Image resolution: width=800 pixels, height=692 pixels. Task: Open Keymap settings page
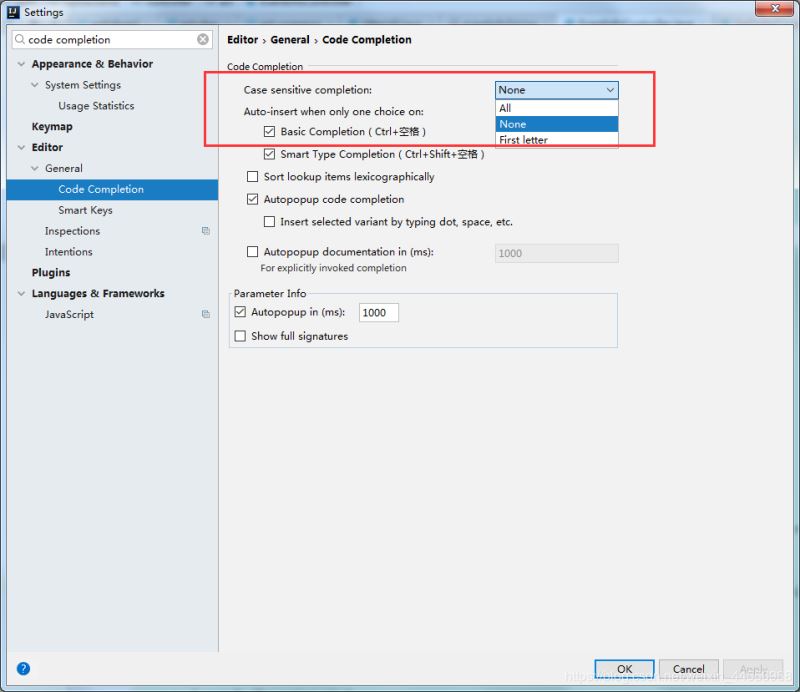click(x=52, y=127)
